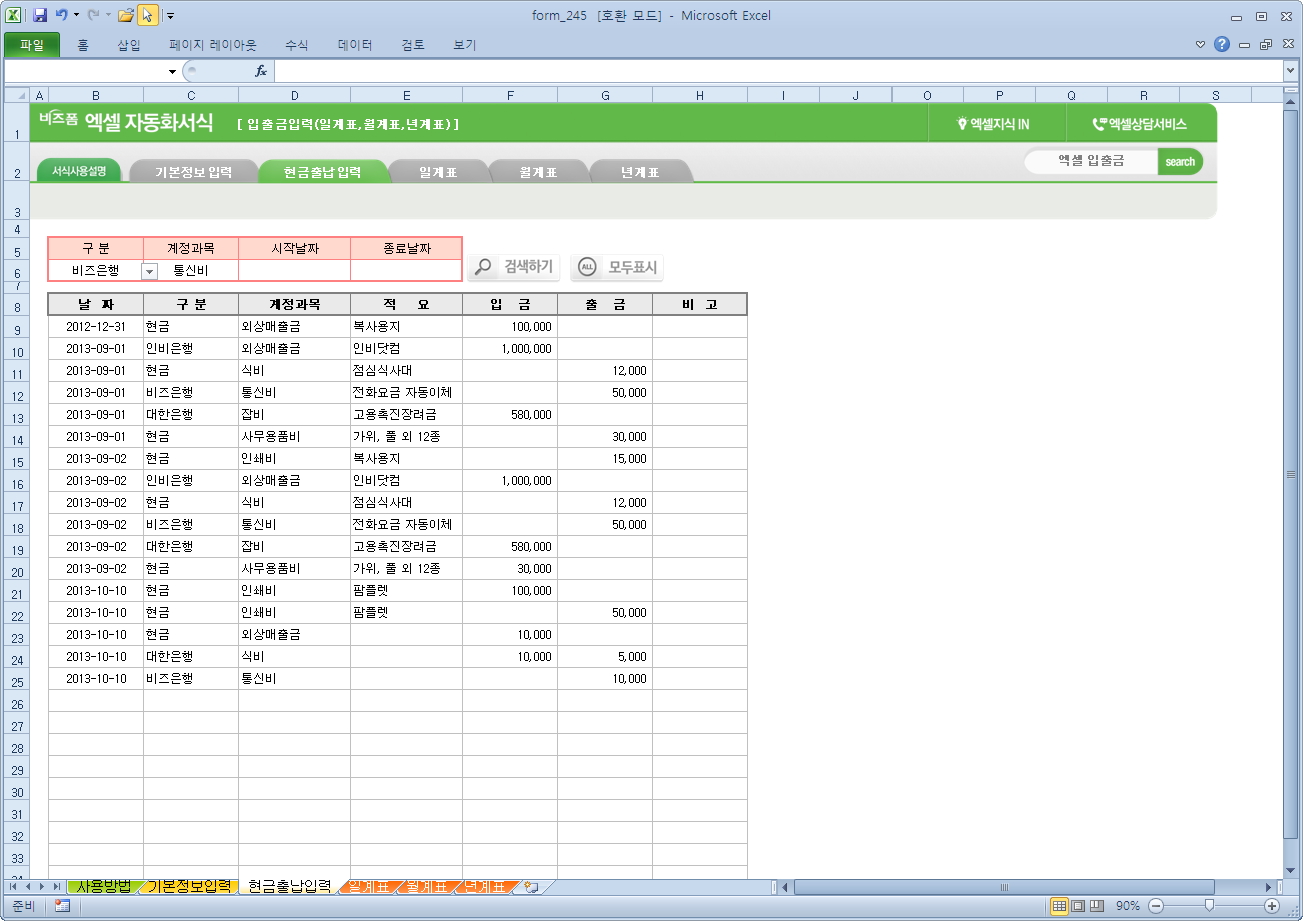
Task: Click the Save icon in quick access toolbar
Action: [x=40, y=16]
